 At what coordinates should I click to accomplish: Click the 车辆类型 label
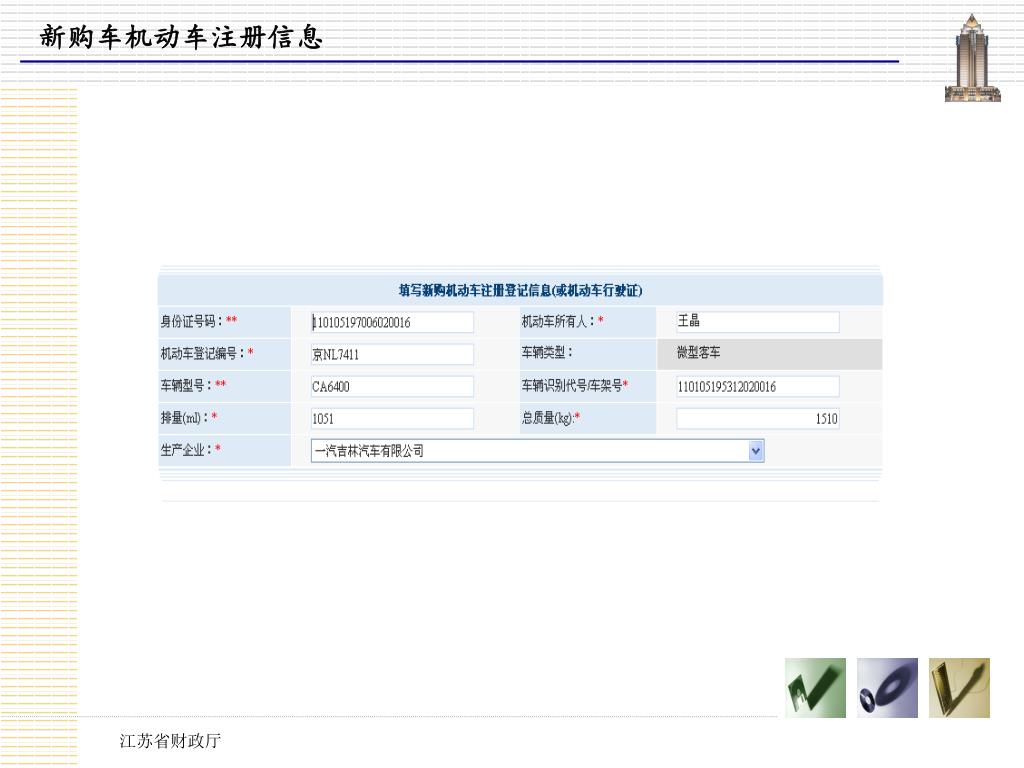click(547, 353)
